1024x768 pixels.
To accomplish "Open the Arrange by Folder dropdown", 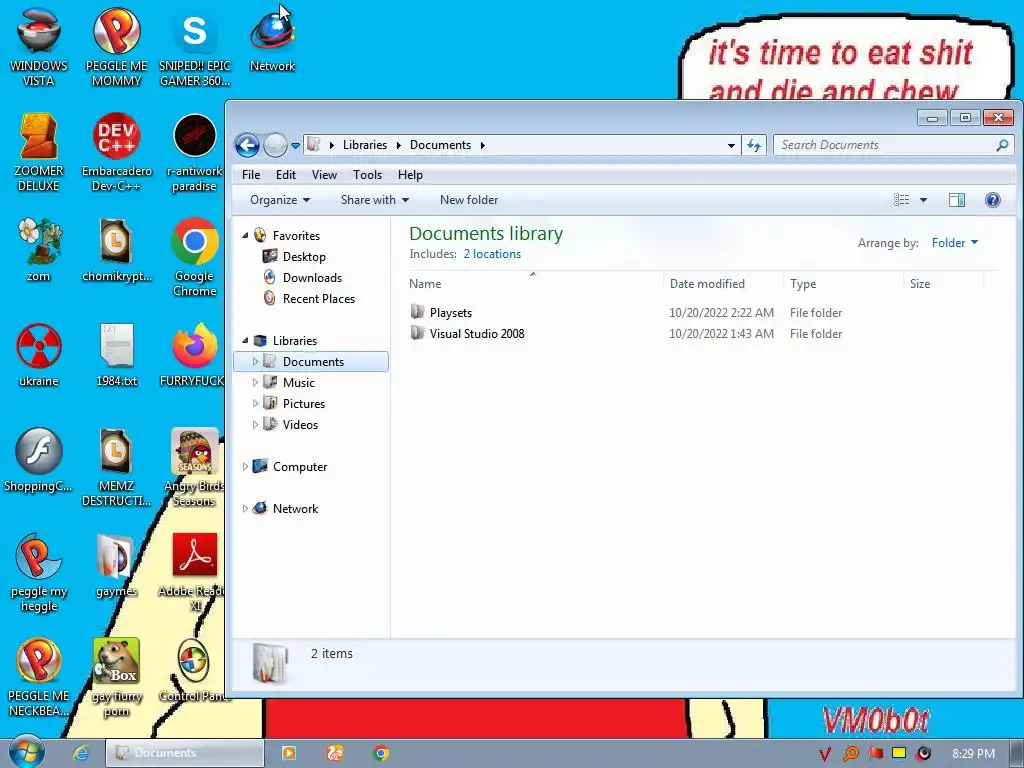I will click(954, 243).
